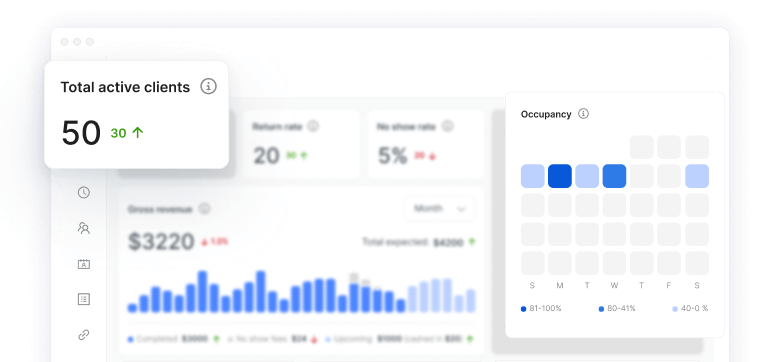Click the Gross revenue heading
Viewport: 760px width, 362px height.
[x=160, y=209]
